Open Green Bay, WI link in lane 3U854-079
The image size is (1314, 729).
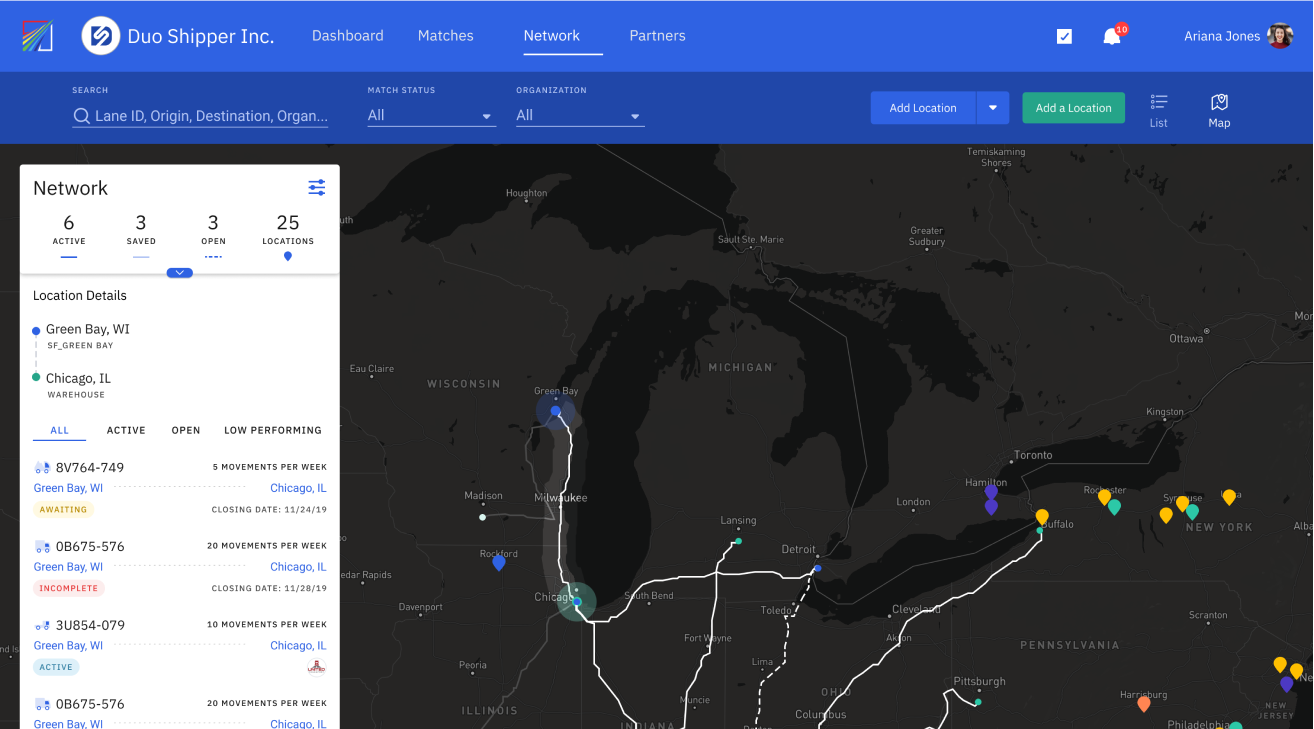click(68, 646)
